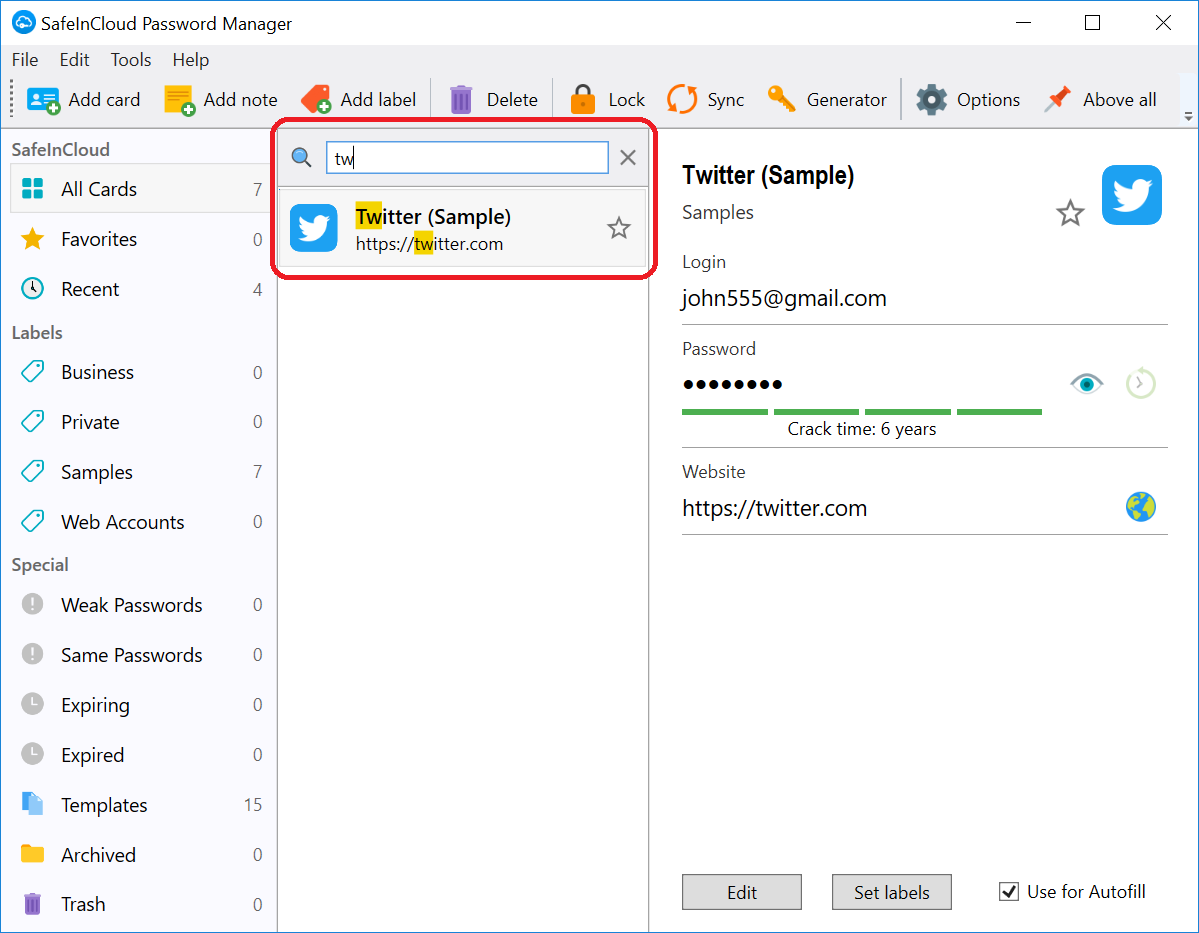Screen dimensions: 1199x933
Task: Pin window with the Above all icon
Action: click(1058, 99)
